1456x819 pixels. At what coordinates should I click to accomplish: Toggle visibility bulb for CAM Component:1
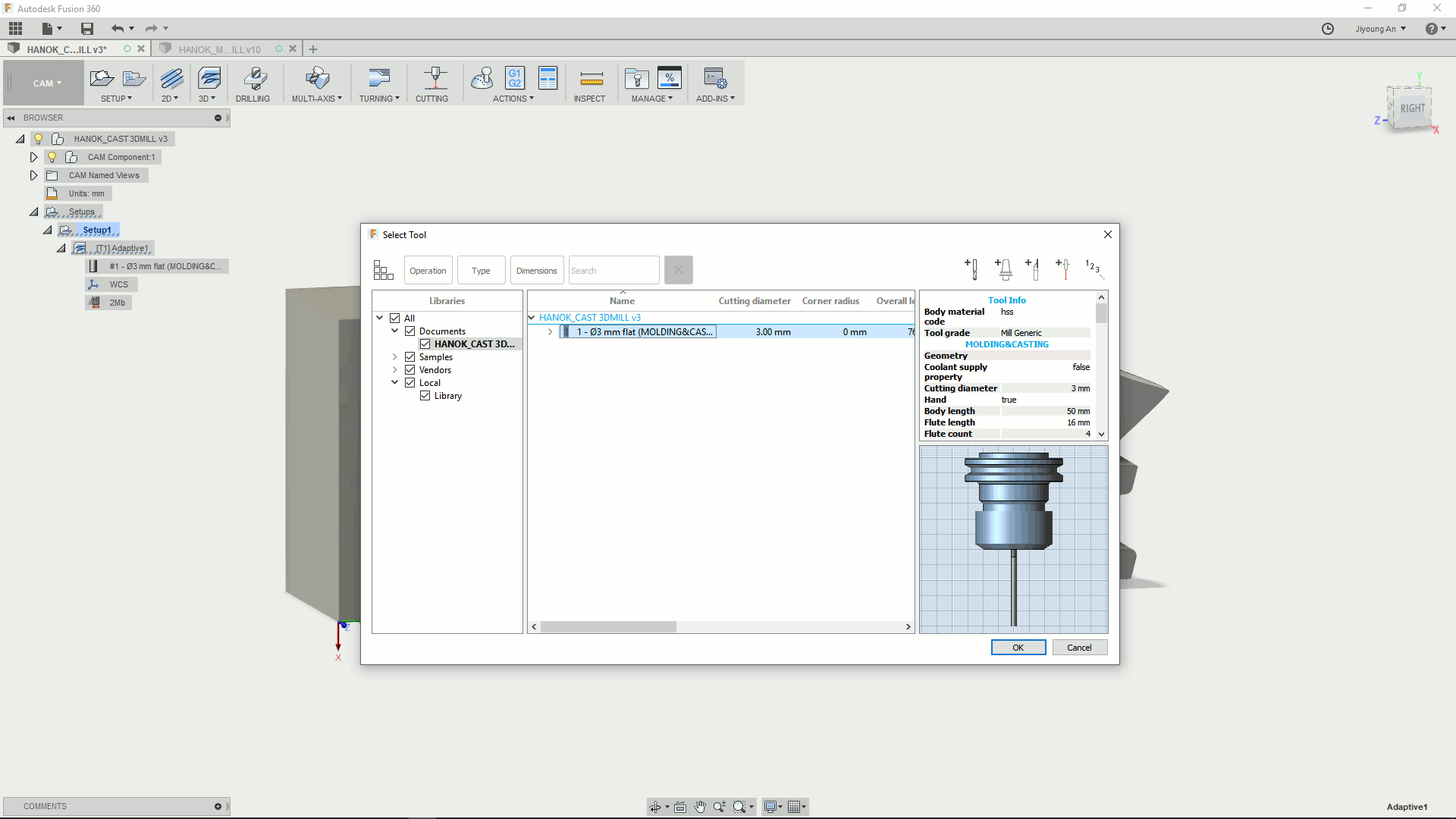coord(52,157)
